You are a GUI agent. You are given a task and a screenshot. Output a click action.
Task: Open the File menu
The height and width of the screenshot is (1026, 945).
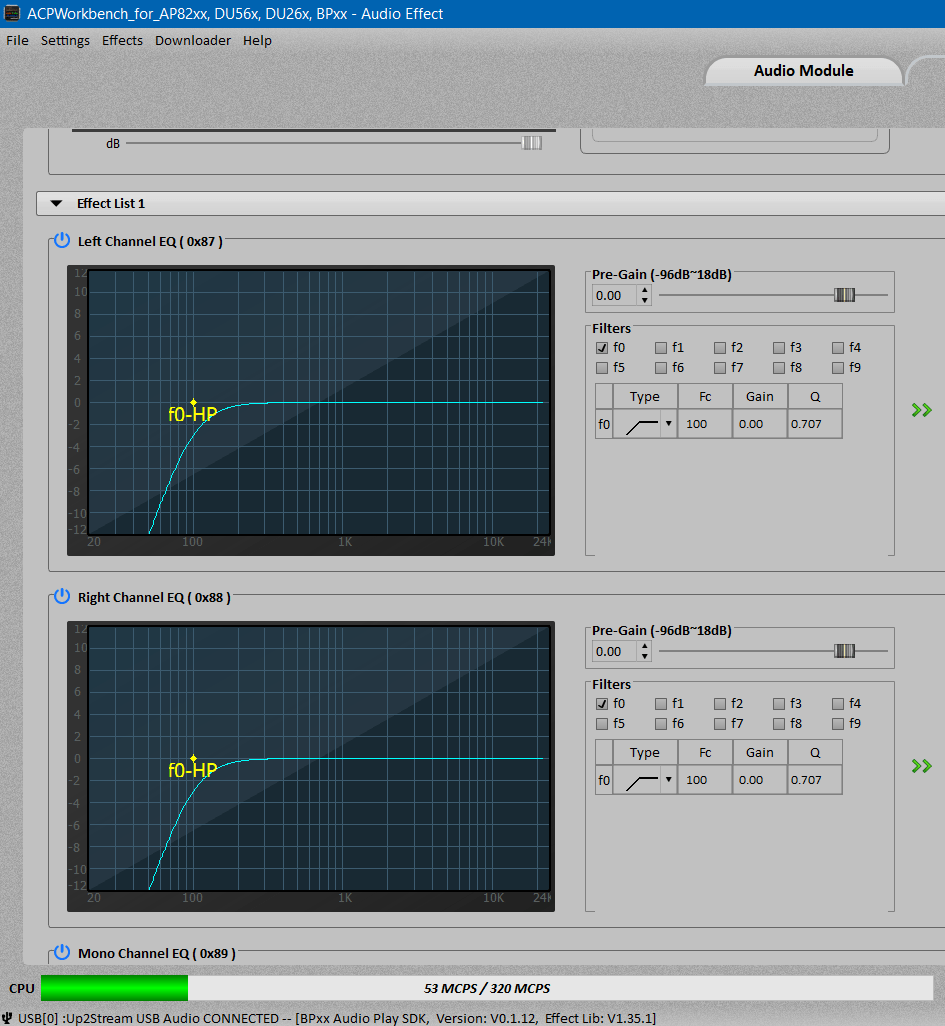[17, 41]
